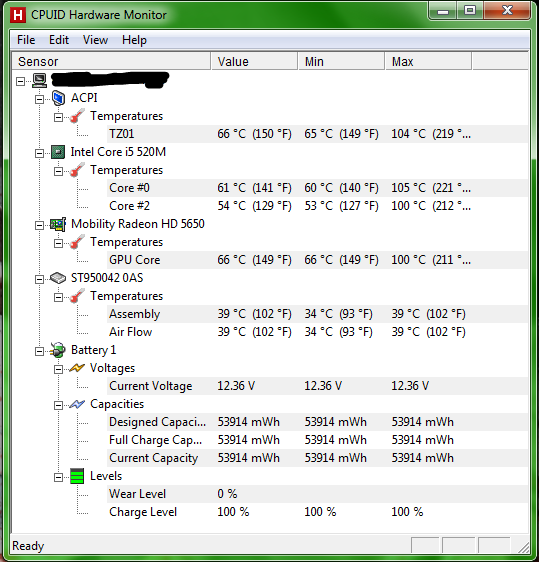The width and height of the screenshot is (539, 562).
Task: Select the Full Charge Capacity row
Action: (x=317, y=440)
